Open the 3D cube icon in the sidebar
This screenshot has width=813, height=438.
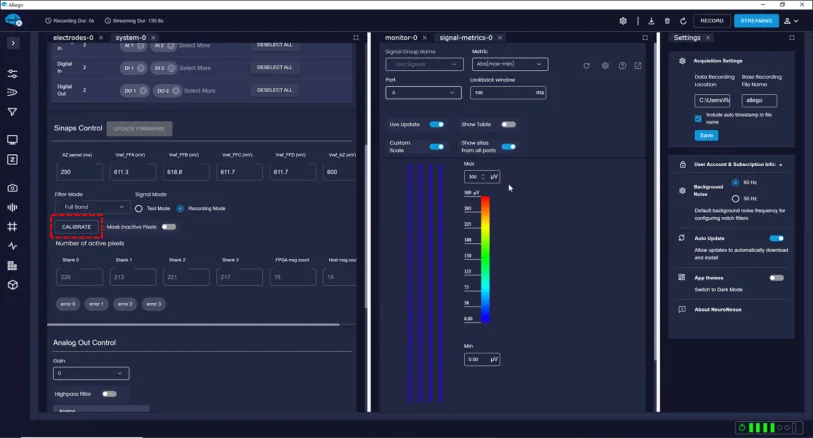(x=12, y=285)
